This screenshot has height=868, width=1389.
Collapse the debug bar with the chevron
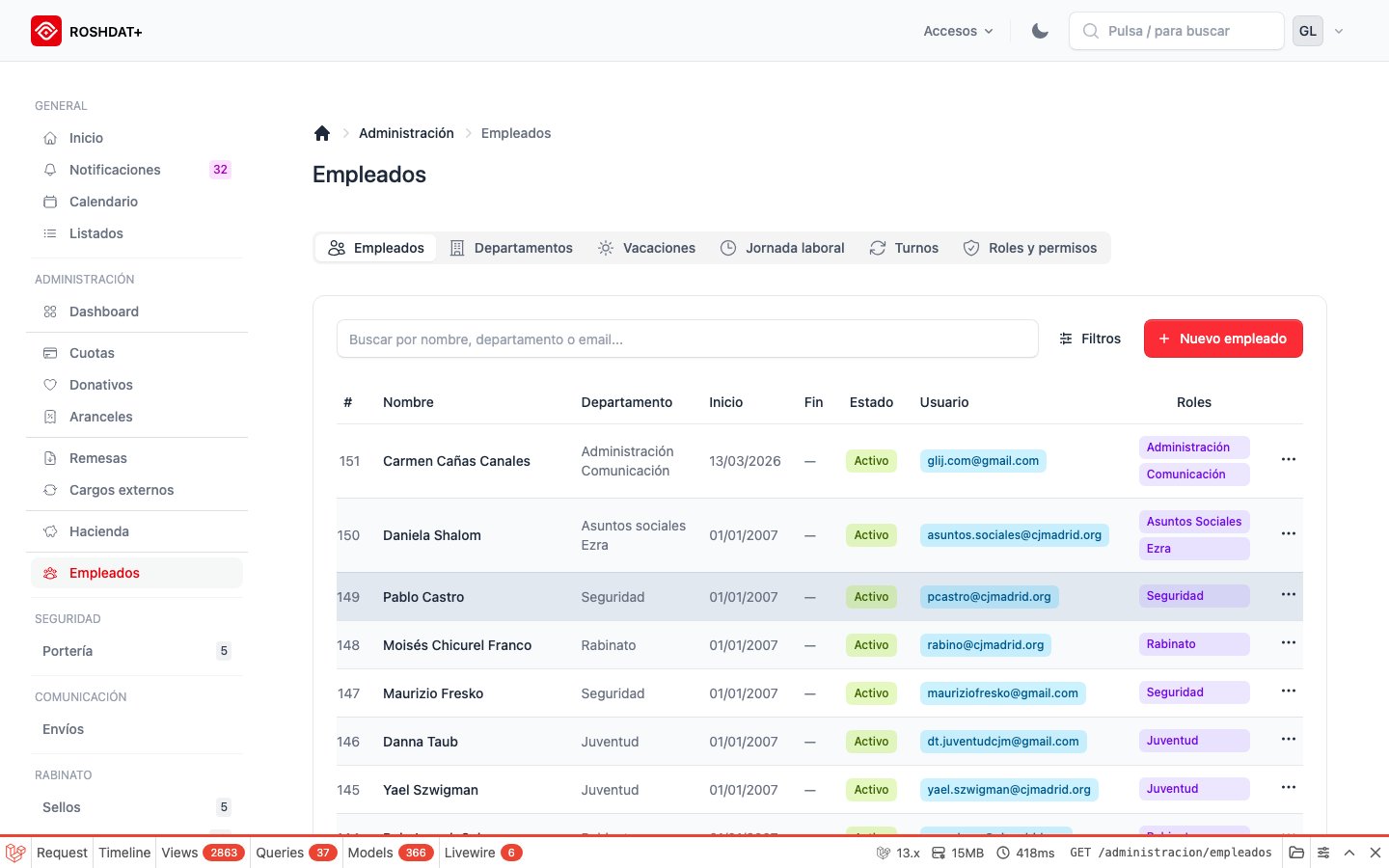(x=1349, y=853)
